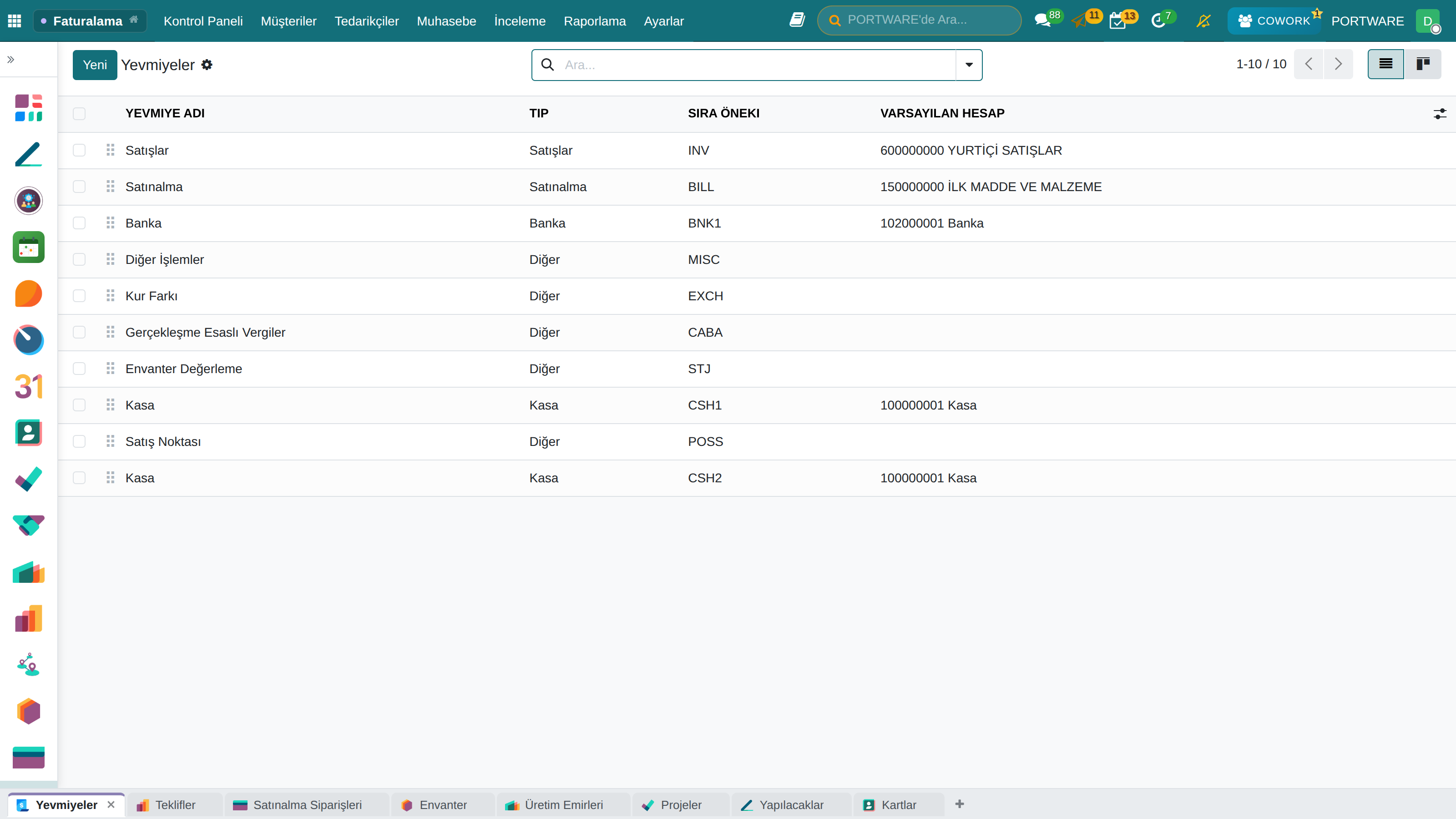Check the Satışlar row checkbox
The width and height of the screenshot is (1456, 819).
79,150
